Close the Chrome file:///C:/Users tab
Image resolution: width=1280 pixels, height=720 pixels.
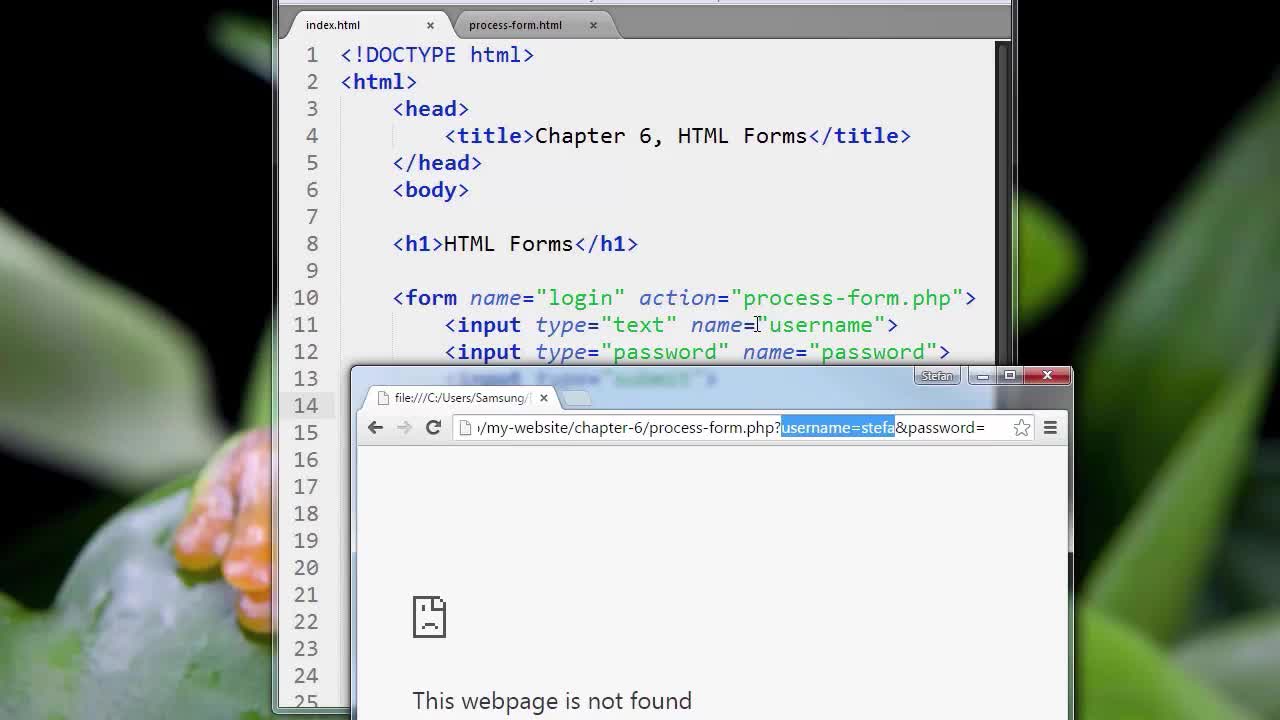click(544, 398)
